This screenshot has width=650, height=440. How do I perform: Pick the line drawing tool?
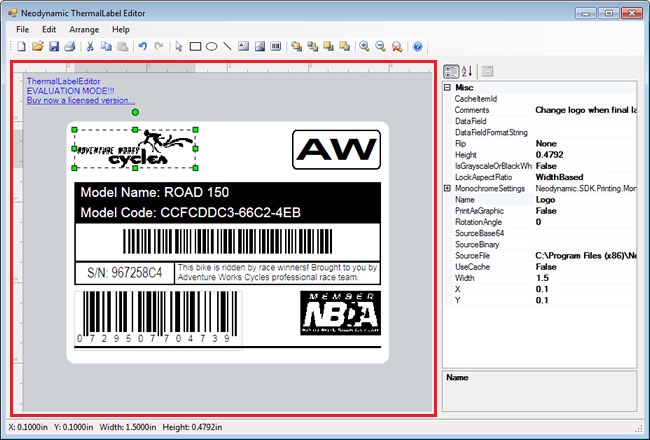(227, 46)
